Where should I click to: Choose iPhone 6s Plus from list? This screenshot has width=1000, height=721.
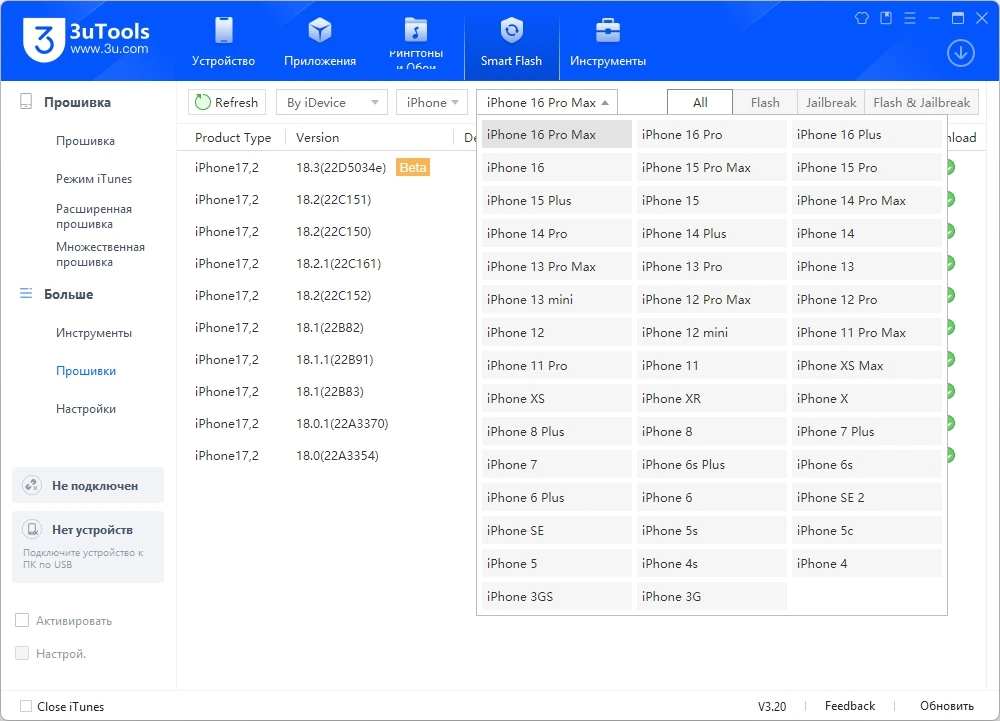click(711, 465)
